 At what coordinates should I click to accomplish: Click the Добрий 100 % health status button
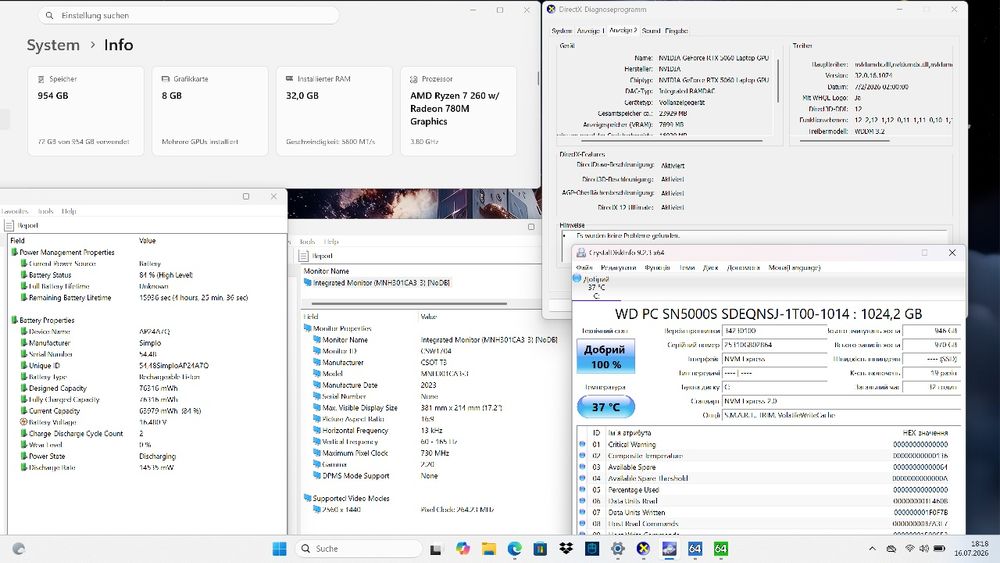coord(605,357)
